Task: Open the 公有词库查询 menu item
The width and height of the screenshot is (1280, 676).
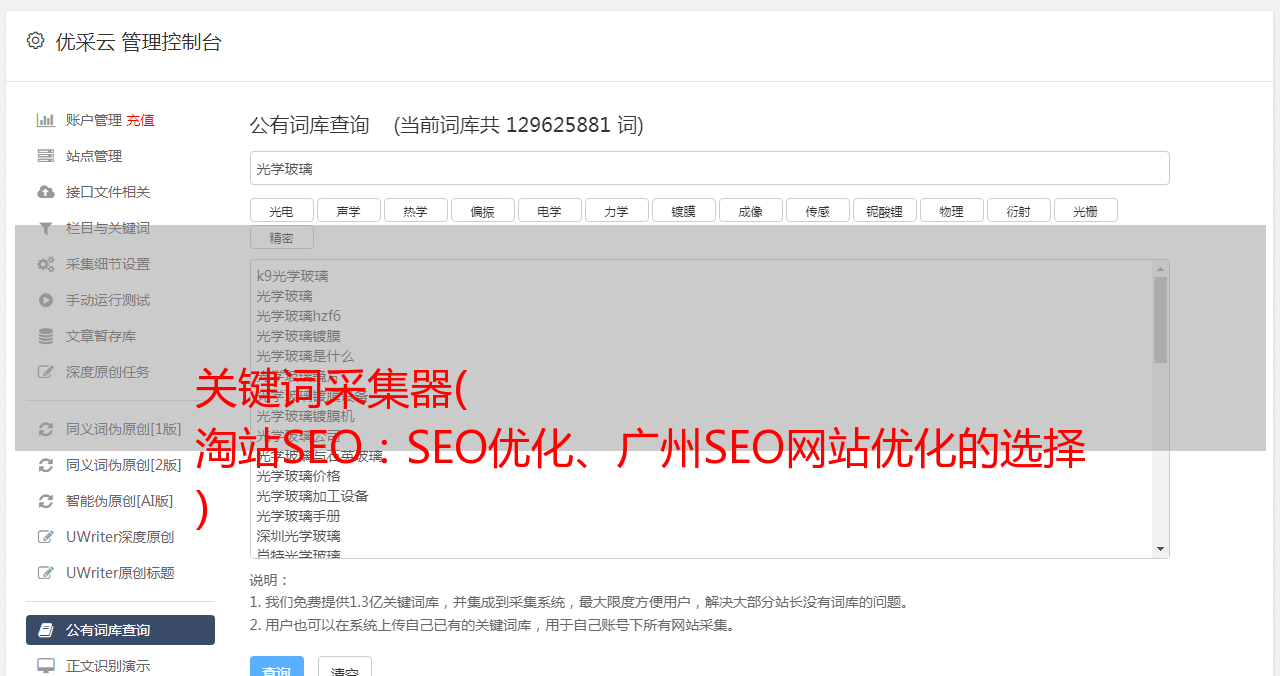Action: (x=120, y=630)
